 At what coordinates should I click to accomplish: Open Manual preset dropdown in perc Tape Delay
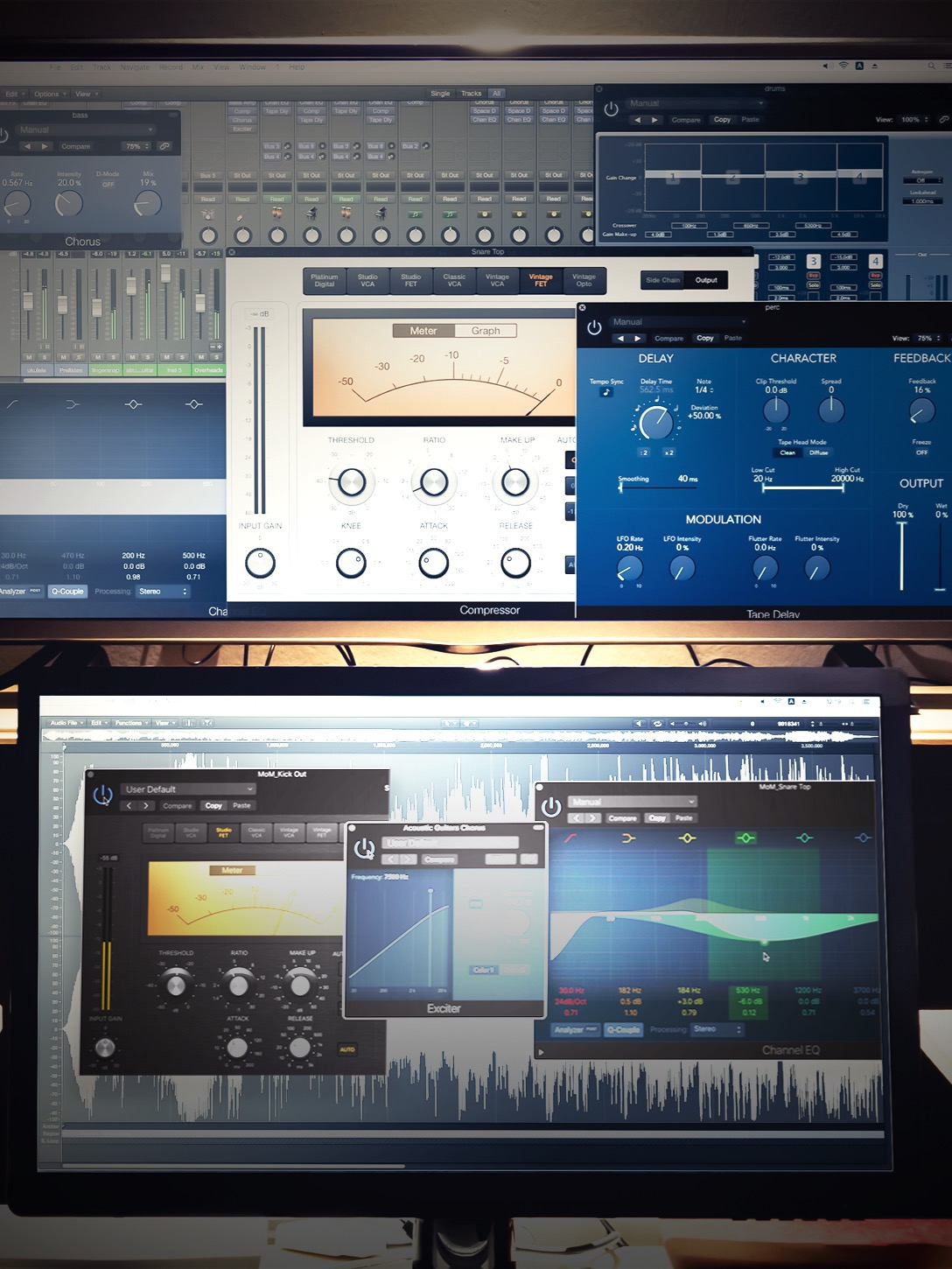[679, 322]
